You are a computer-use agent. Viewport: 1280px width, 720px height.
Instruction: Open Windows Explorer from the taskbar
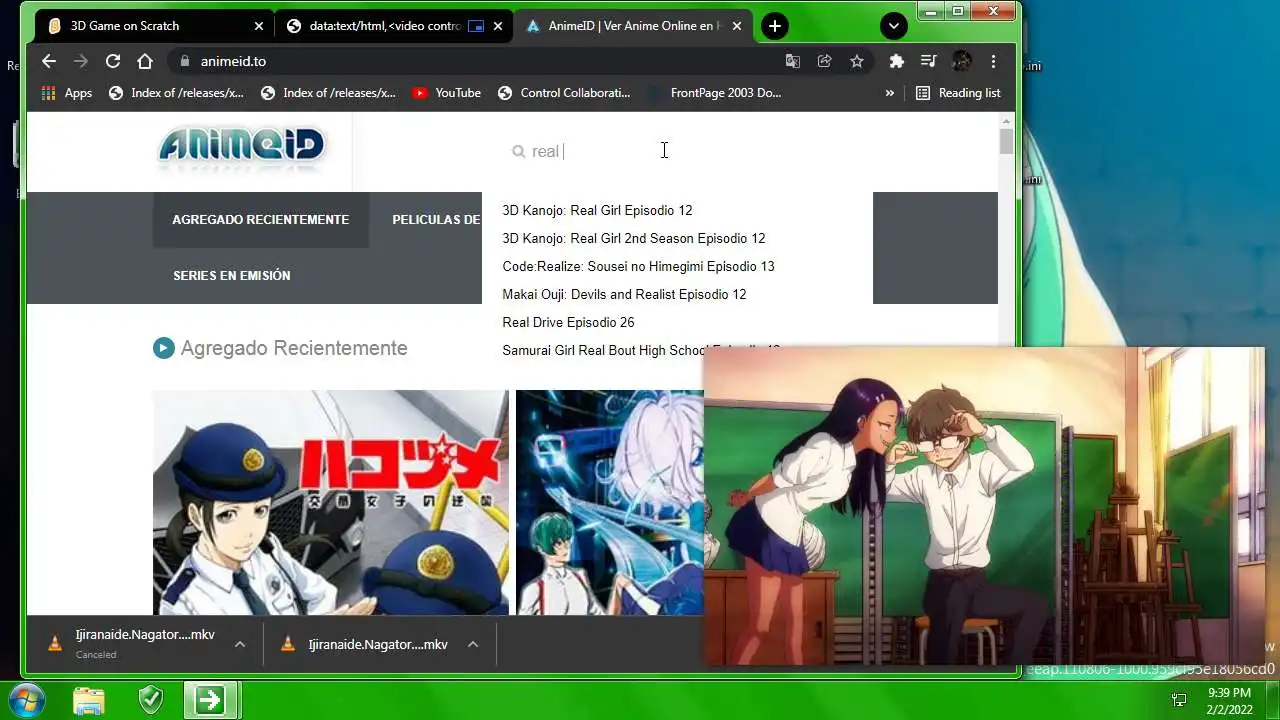click(x=89, y=700)
